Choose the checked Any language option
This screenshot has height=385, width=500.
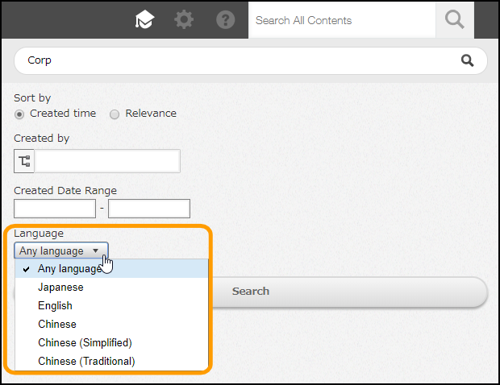click(112, 269)
